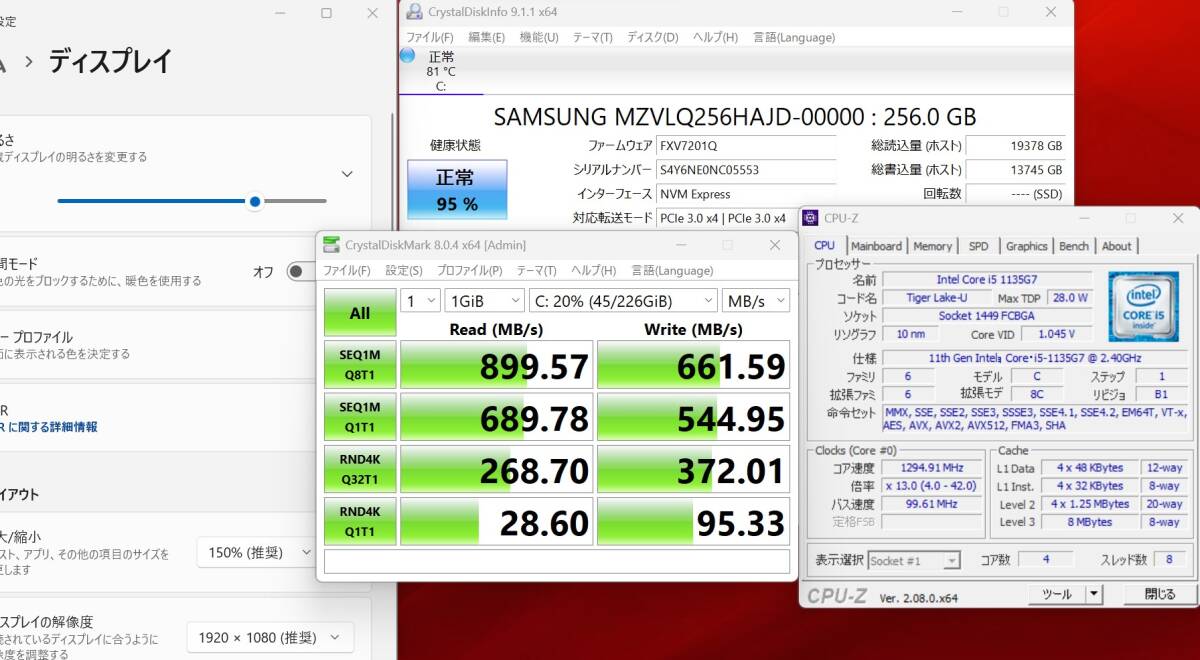
Task: Click the total host reads value 19378 GB
Action: [x=1016, y=146]
